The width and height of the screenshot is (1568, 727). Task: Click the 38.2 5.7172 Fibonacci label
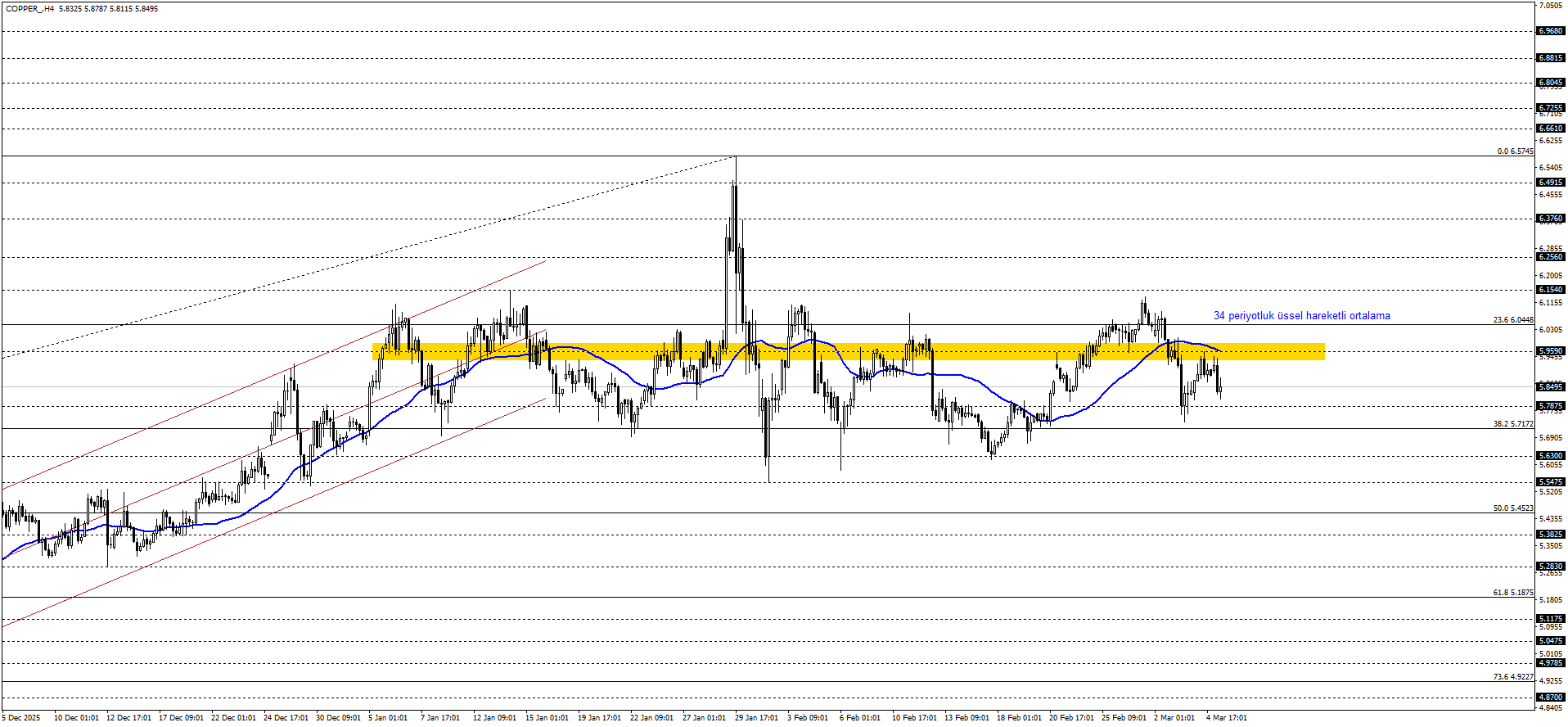(1512, 424)
